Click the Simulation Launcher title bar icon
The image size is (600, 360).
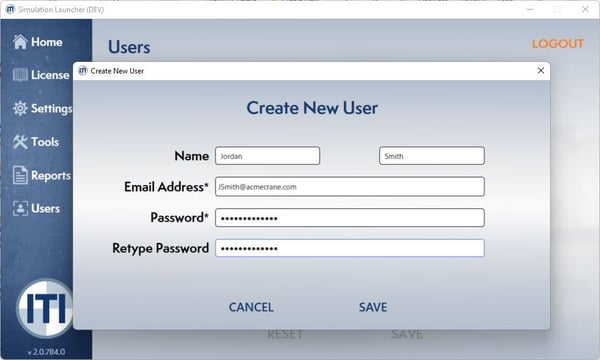coord(10,9)
